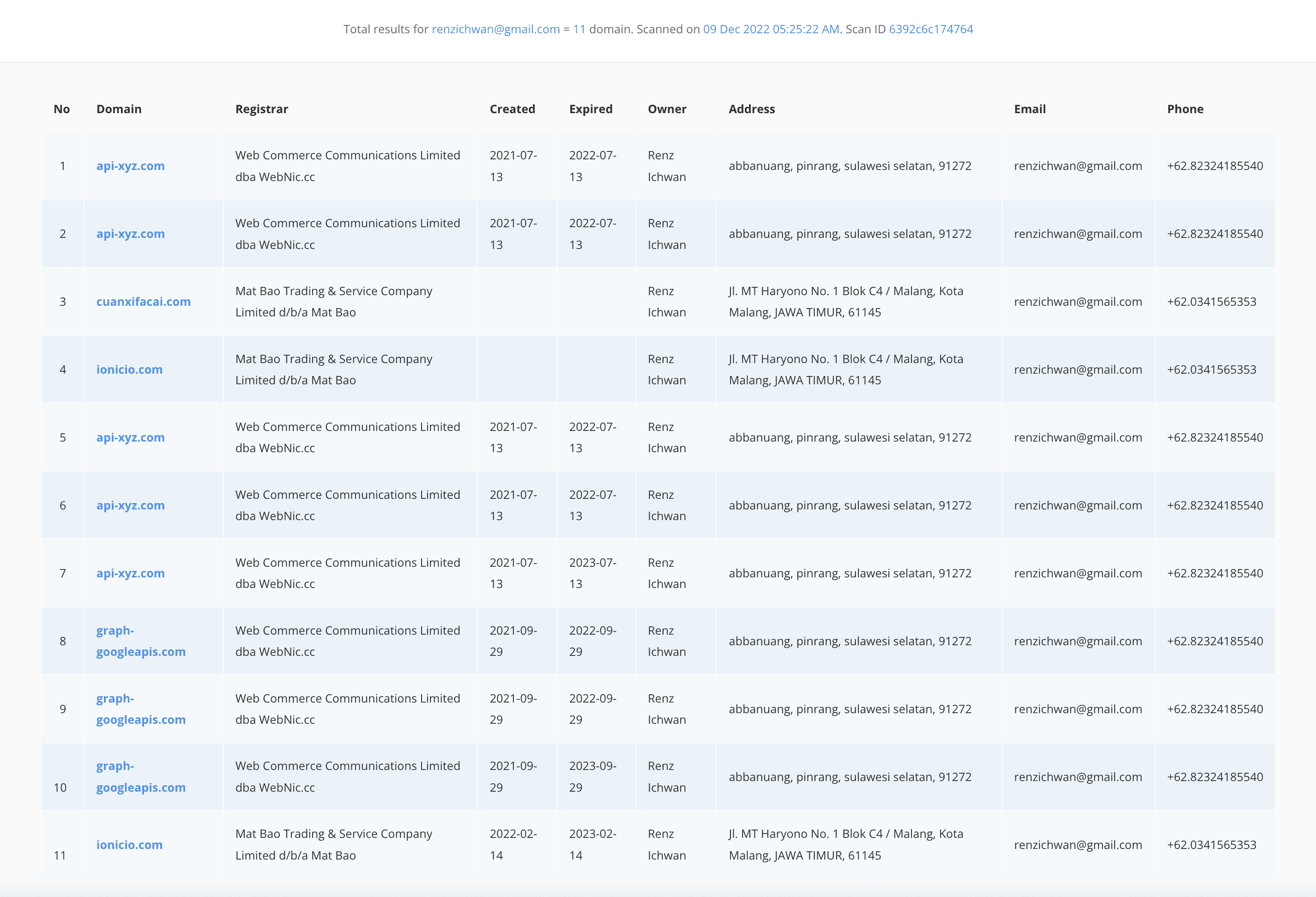Screen dimensions: 1316x897
Task: Click the Phone column header
Action: (x=1184, y=109)
